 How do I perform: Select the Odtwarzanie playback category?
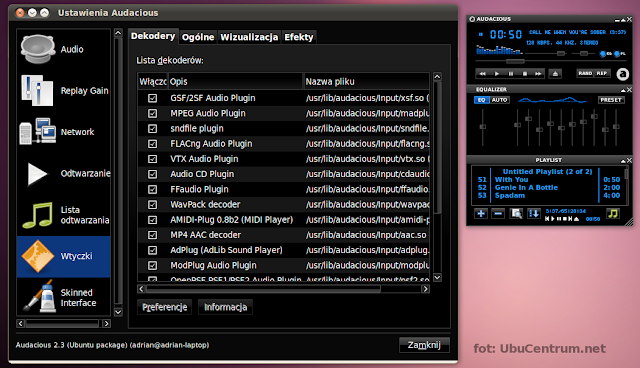(x=64, y=173)
